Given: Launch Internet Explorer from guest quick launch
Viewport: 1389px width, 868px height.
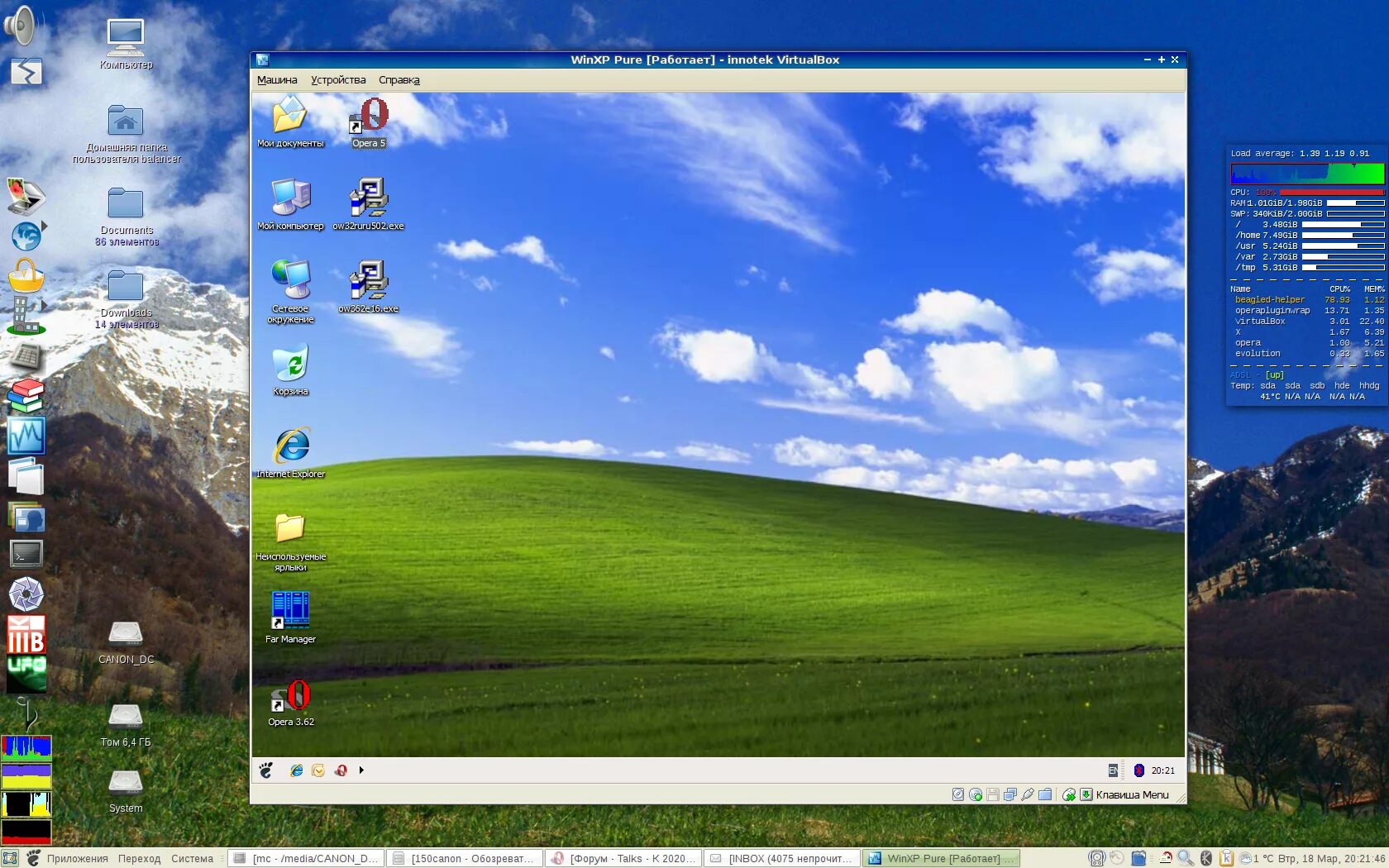Looking at the screenshot, I should click(296, 770).
